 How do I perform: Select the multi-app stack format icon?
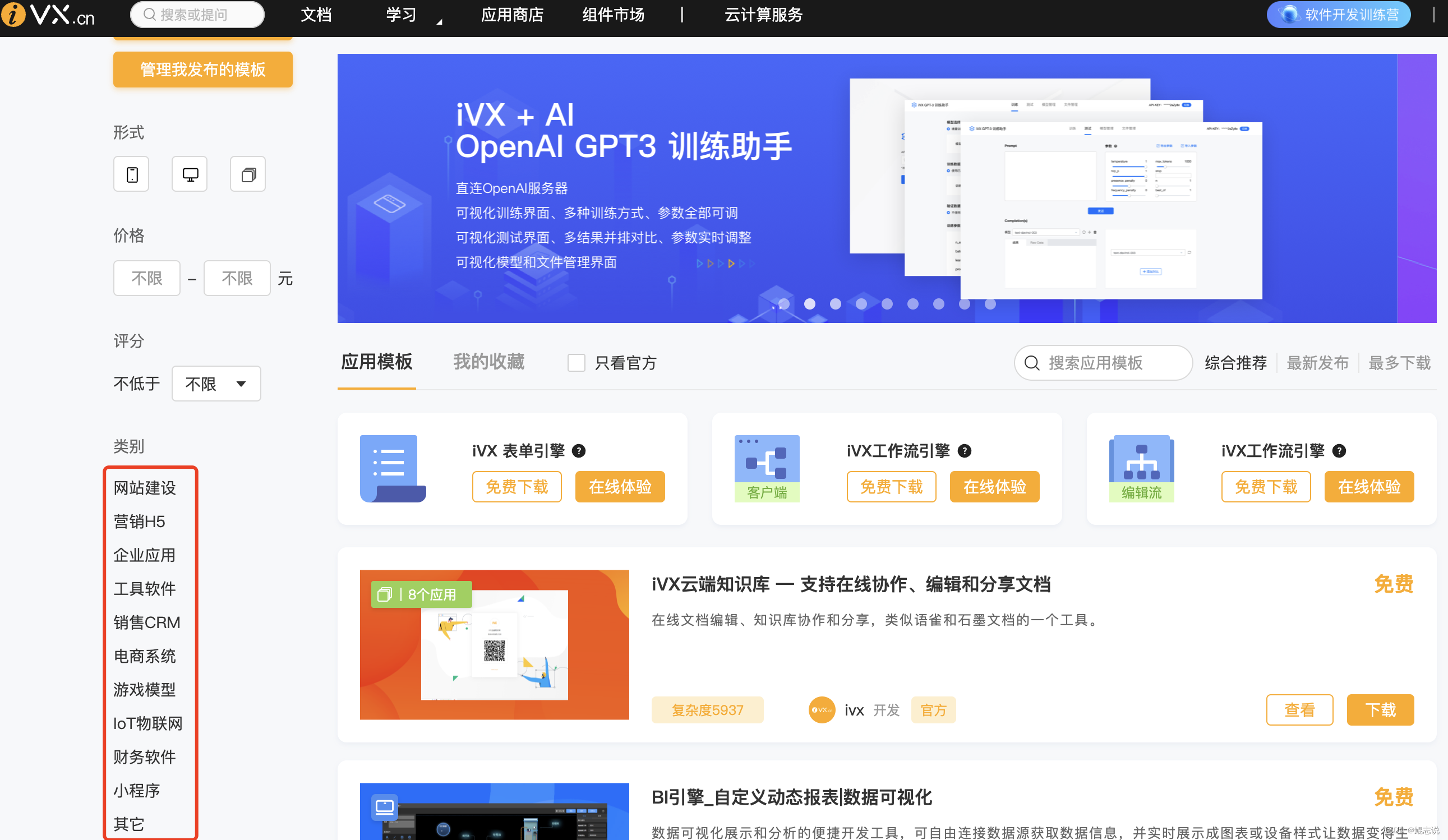pos(248,174)
